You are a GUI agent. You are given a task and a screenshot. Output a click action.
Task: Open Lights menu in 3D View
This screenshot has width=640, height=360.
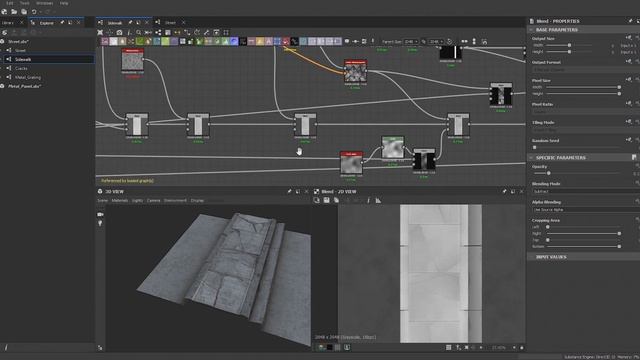[x=137, y=200]
